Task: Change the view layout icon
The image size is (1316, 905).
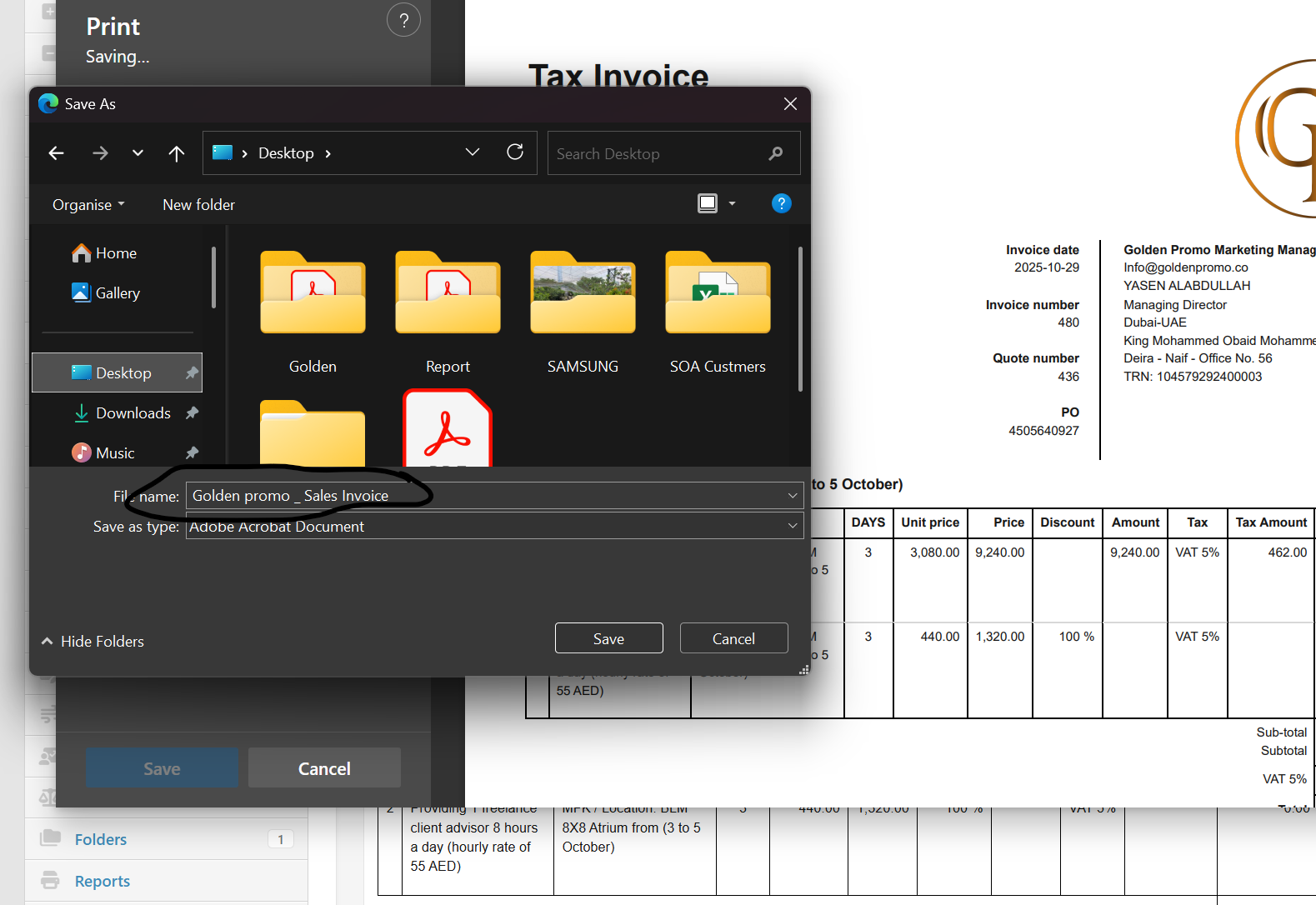Action: click(x=708, y=203)
